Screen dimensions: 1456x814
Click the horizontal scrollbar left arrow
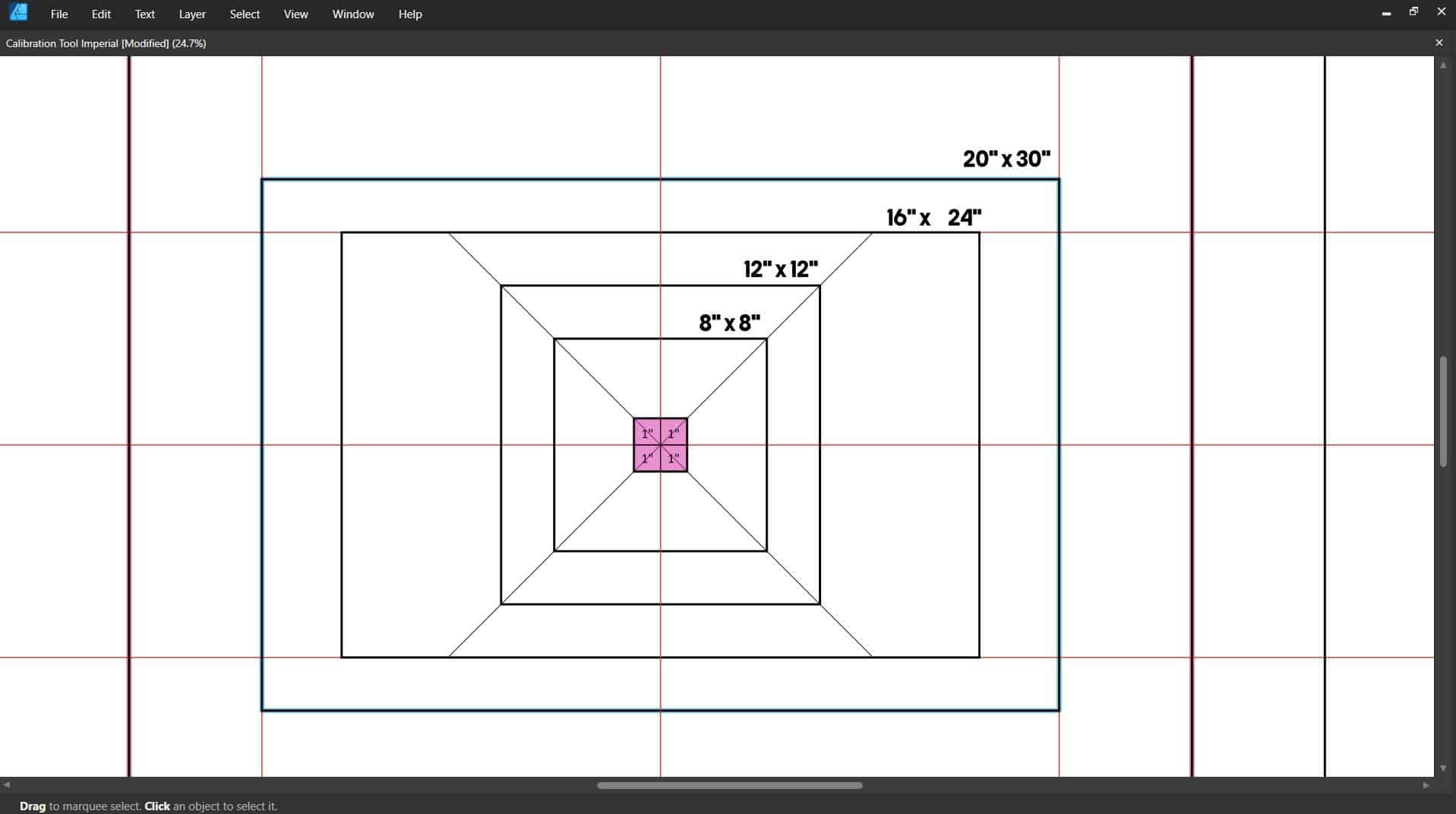click(x=7, y=785)
